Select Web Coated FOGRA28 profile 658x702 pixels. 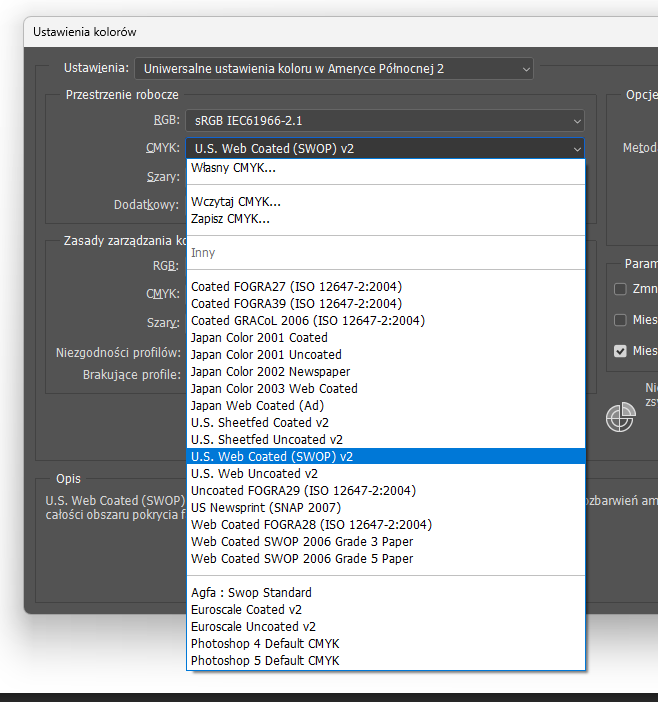[386, 525]
